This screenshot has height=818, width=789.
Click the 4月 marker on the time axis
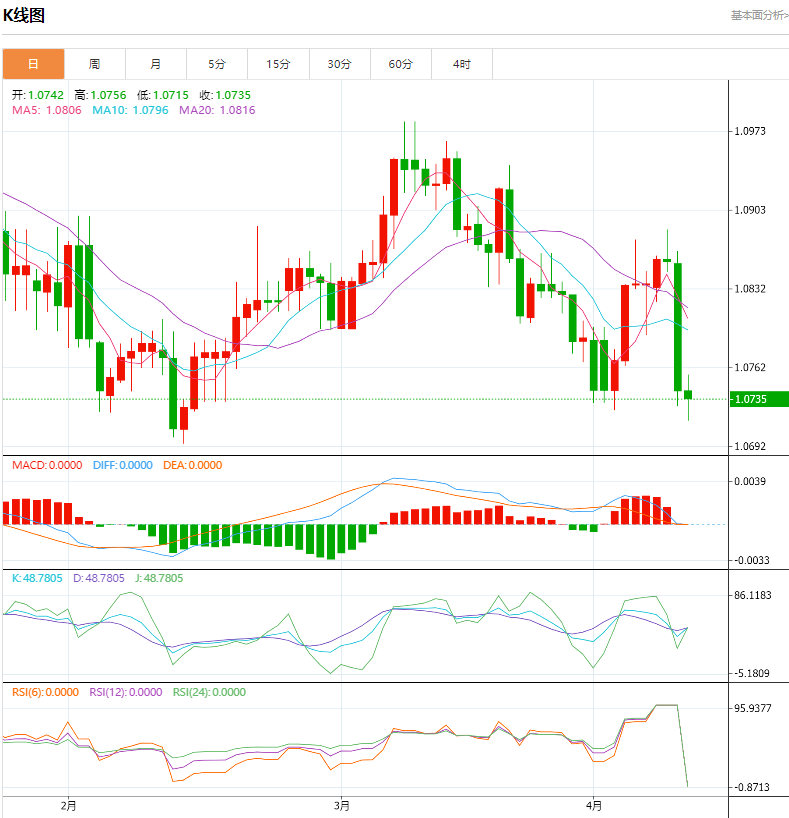point(594,805)
